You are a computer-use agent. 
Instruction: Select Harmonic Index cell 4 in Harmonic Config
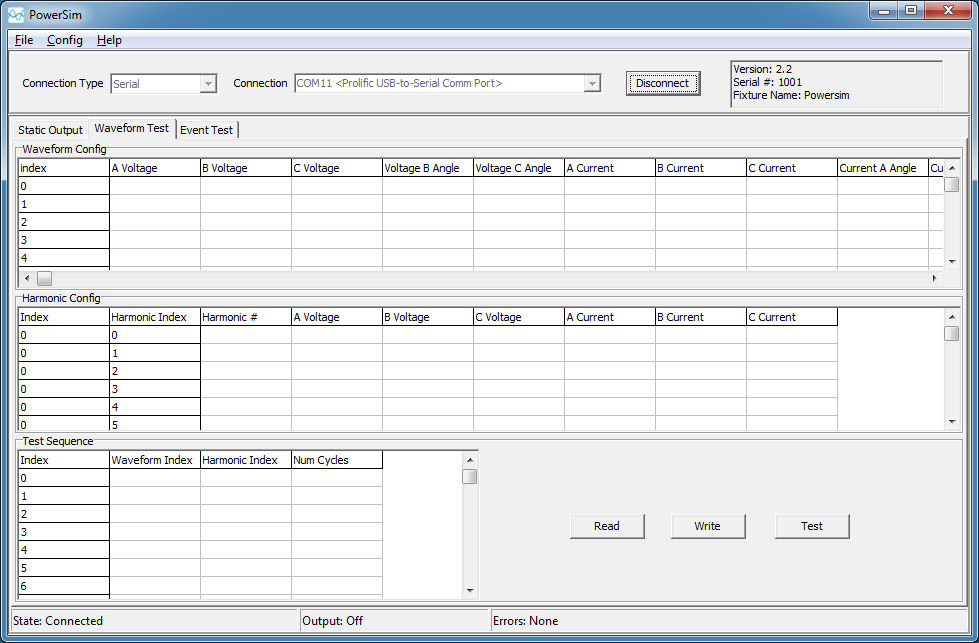point(155,407)
